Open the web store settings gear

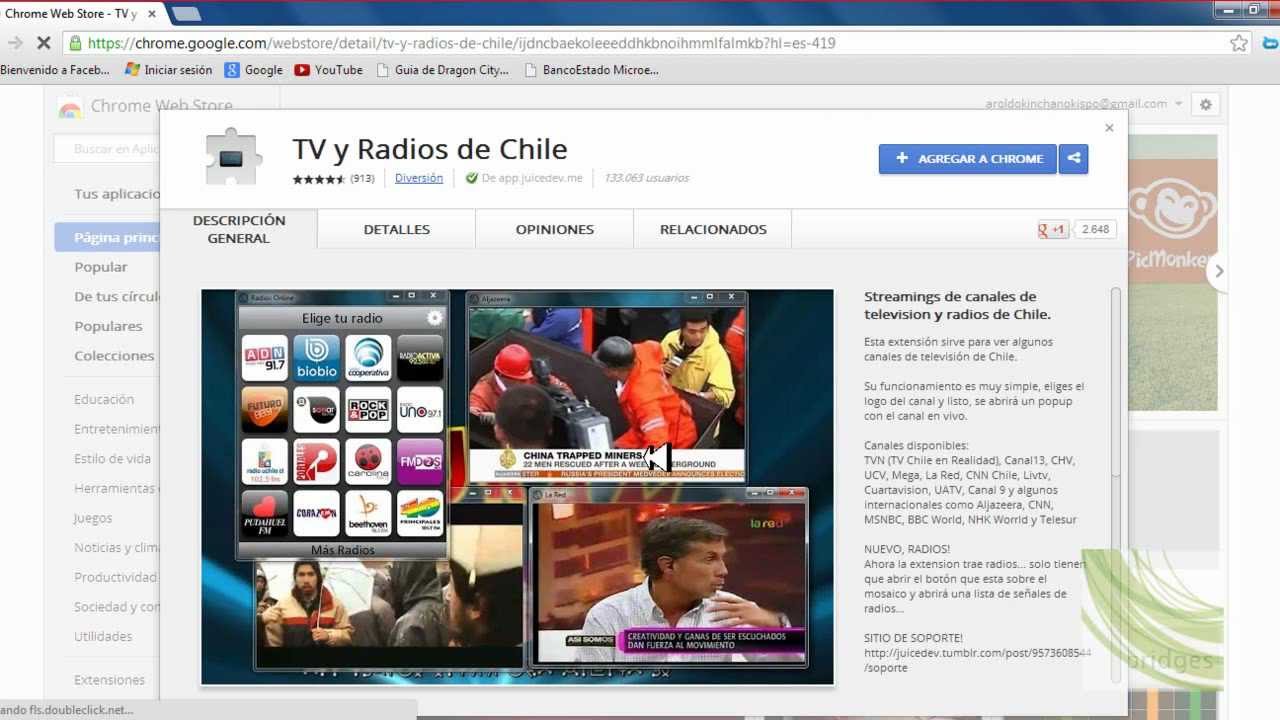[1206, 104]
